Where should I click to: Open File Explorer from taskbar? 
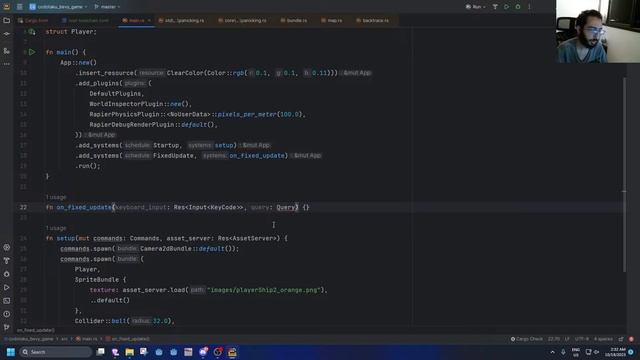point(129,352)
